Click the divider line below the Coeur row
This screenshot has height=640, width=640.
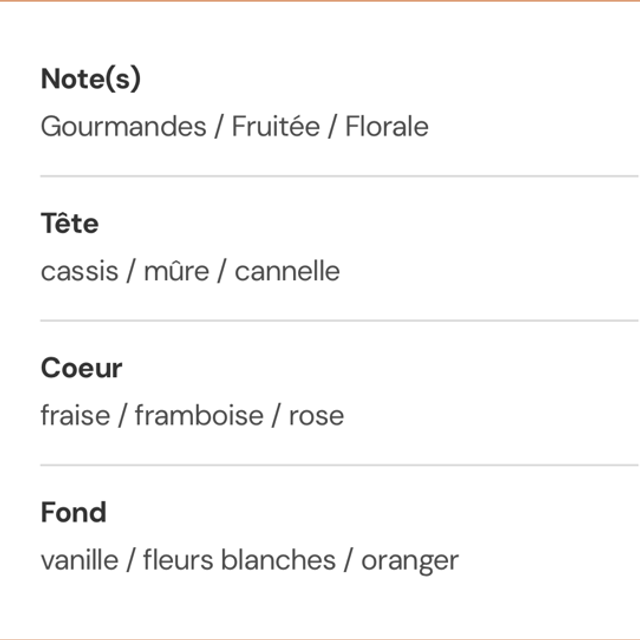tap(339, 465)
